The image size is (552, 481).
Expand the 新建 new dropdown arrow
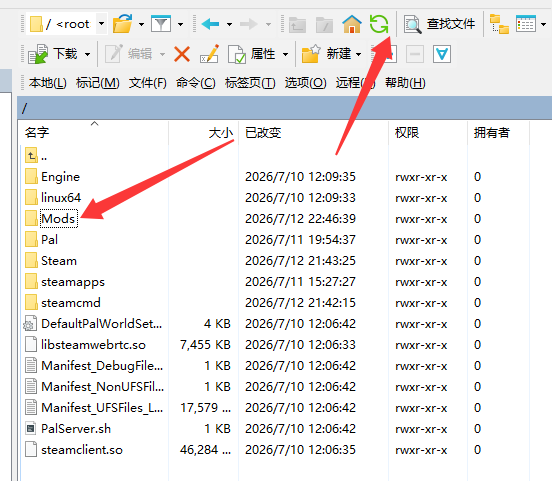(358, 54)
